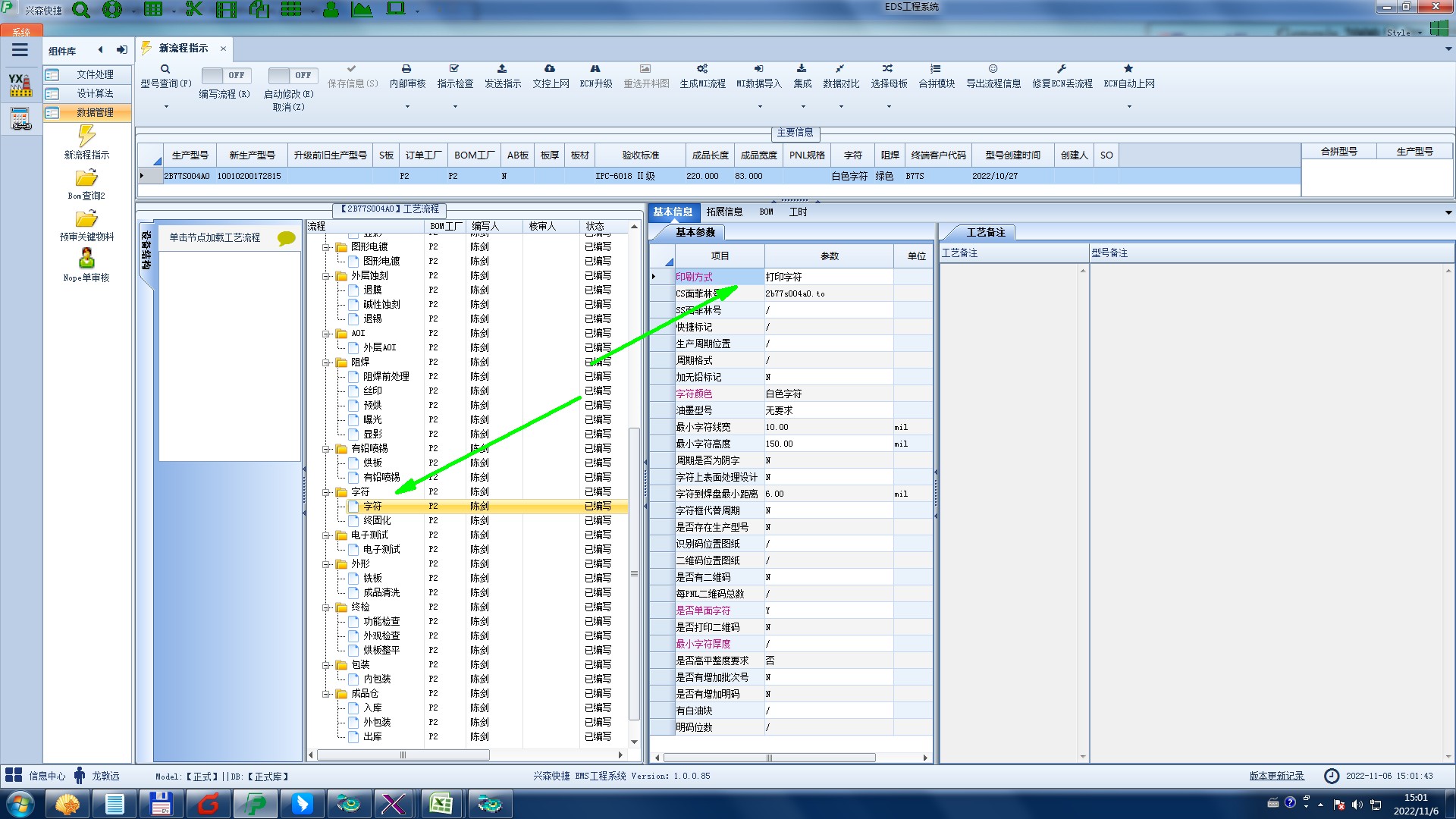
Task: Select the 丝印 tree node
Action: pyautogui.click(x=372, y=391)
